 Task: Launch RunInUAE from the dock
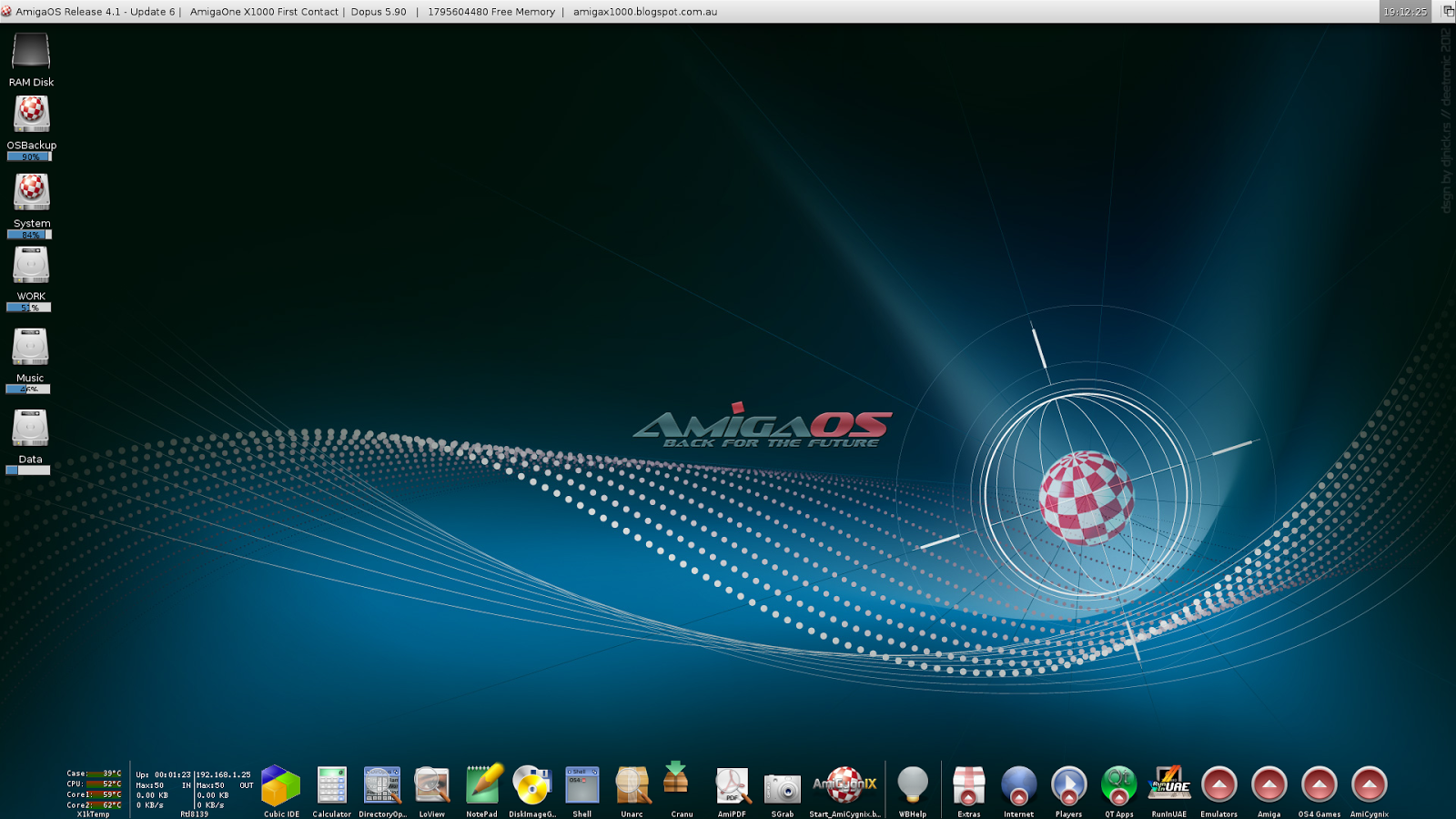point(1169,784)
